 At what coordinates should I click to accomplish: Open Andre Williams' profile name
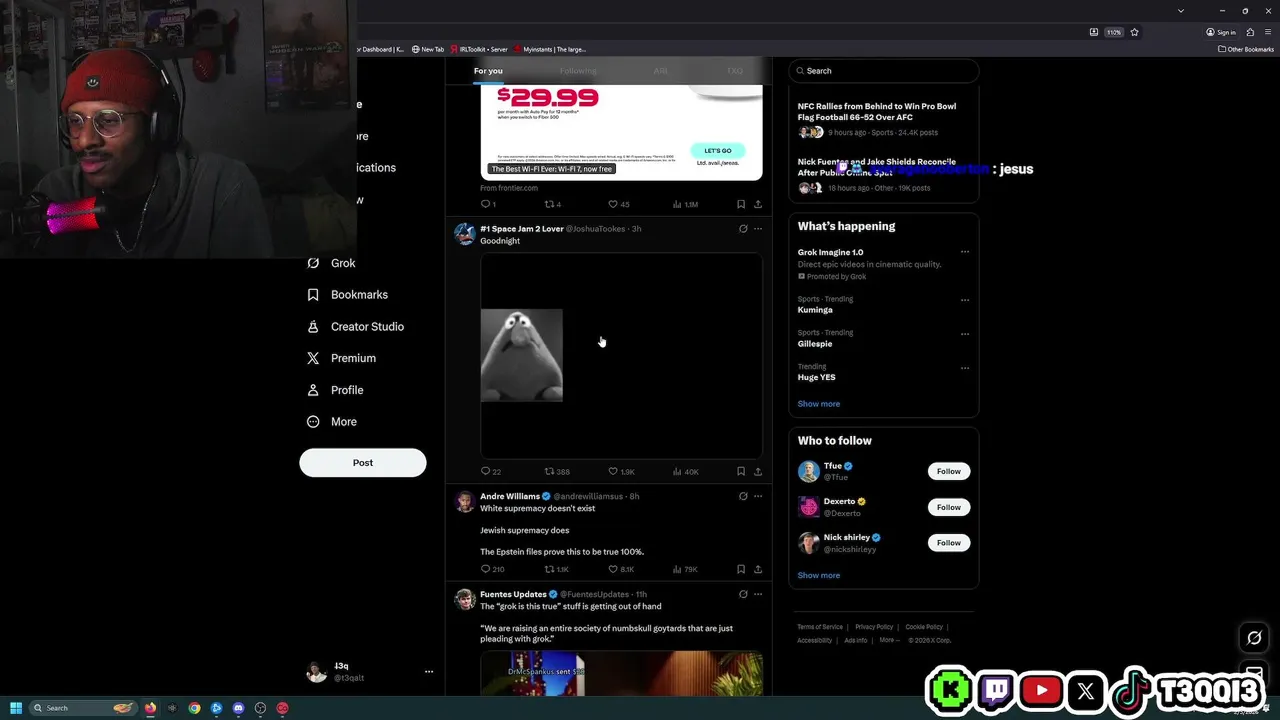click(510, 496)
